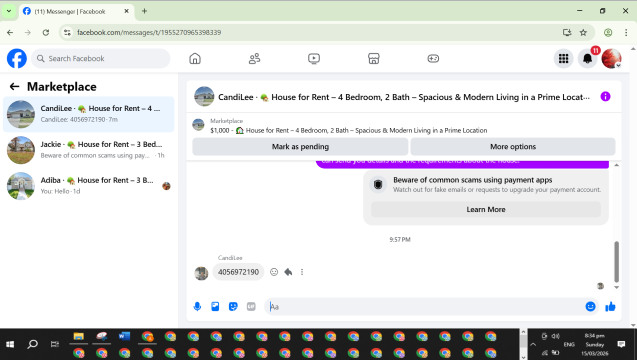Open Word from taskbar
The width and height of the screenshot is (637, 360).
[124, 336]
